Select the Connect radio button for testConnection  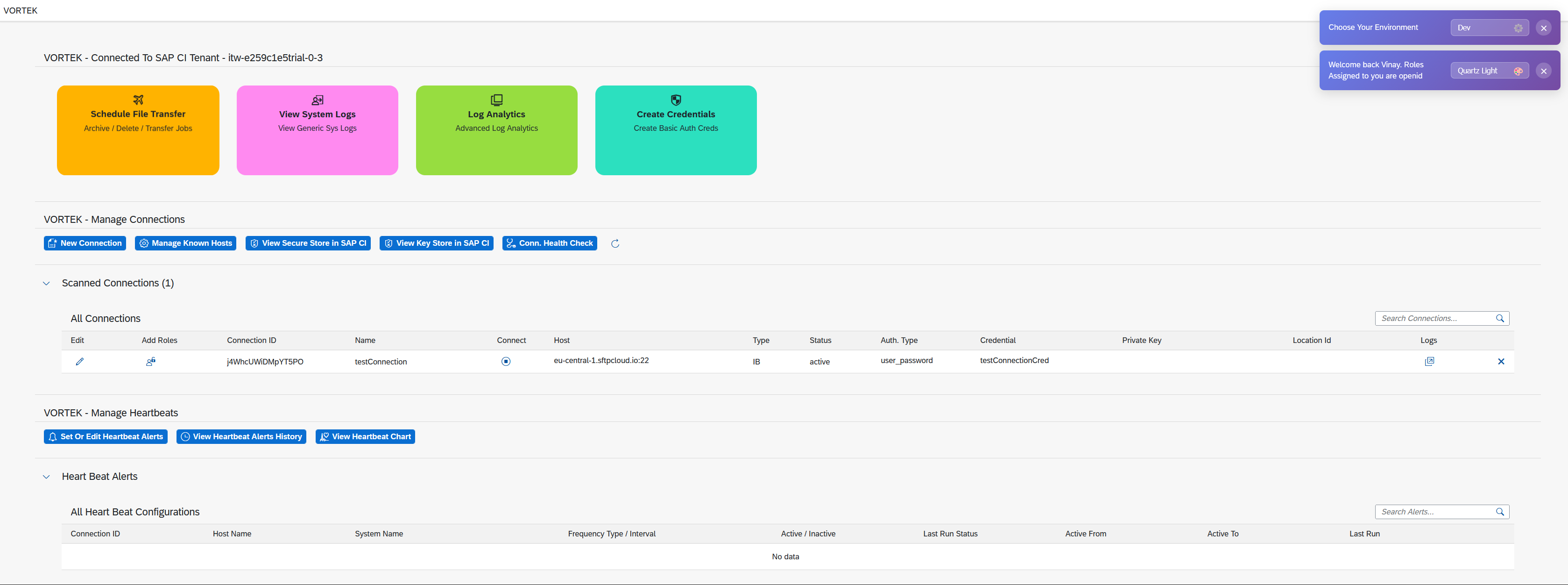tap(505, 361)
